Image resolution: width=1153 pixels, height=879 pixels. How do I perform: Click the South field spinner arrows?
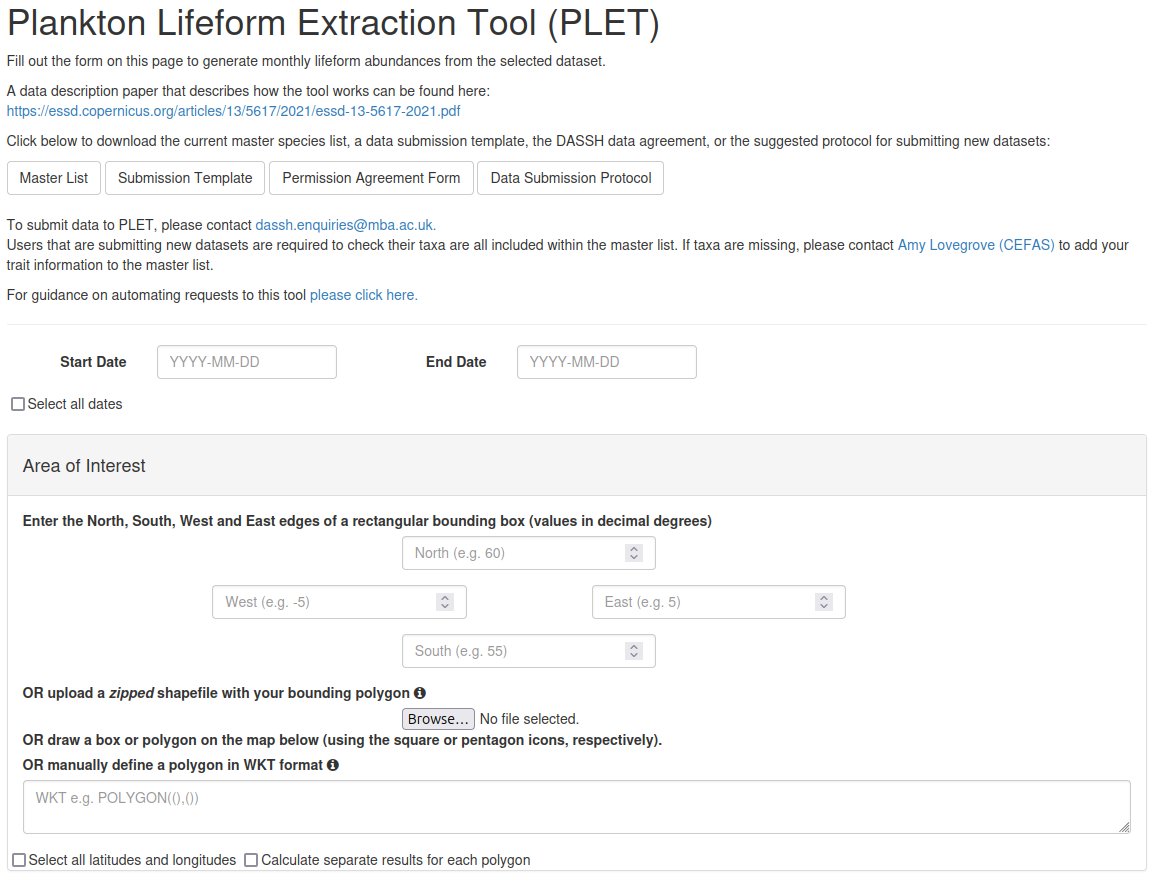(633, 651)
